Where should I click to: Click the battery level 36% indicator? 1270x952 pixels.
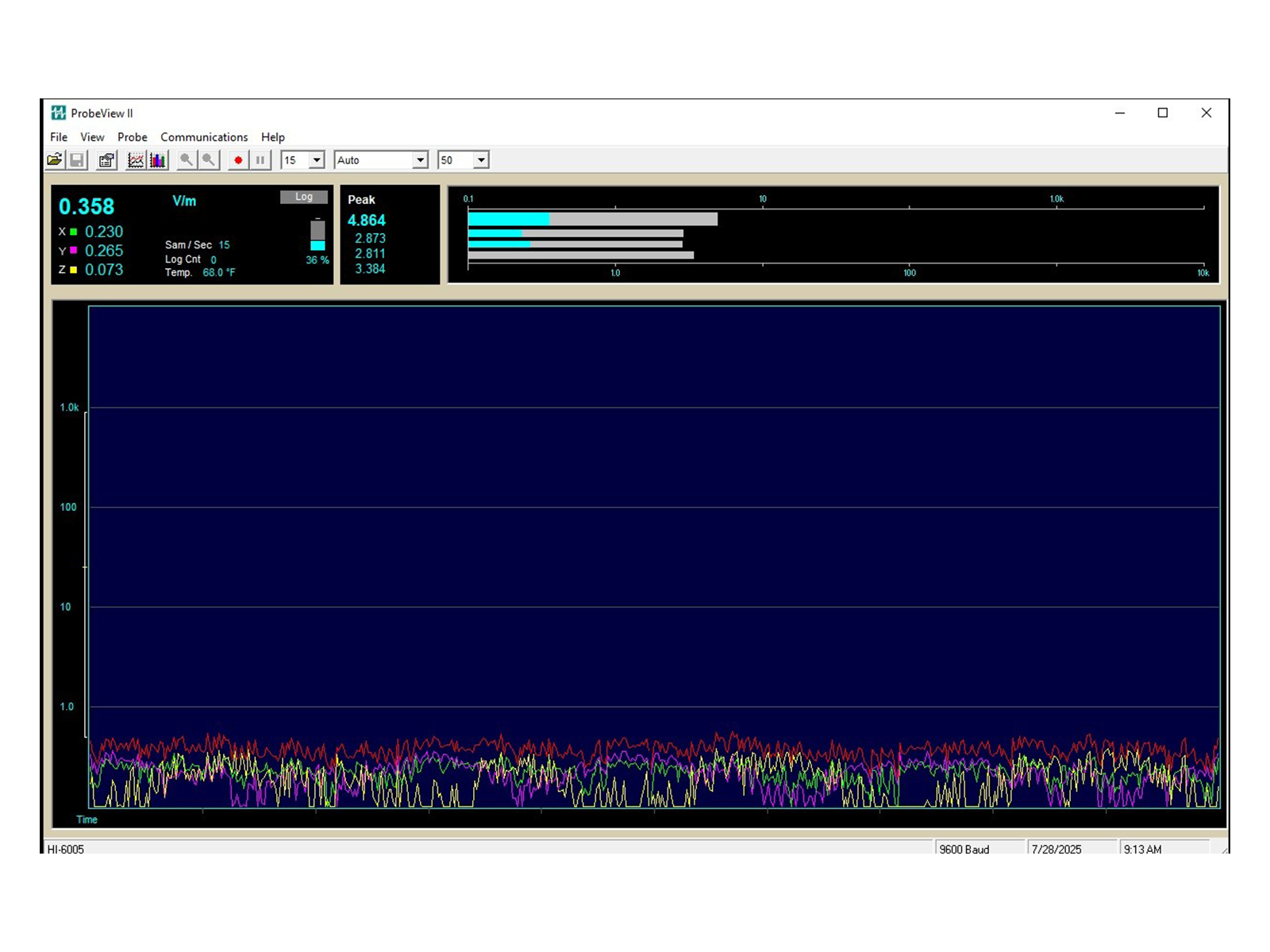[x=317, y=236]
